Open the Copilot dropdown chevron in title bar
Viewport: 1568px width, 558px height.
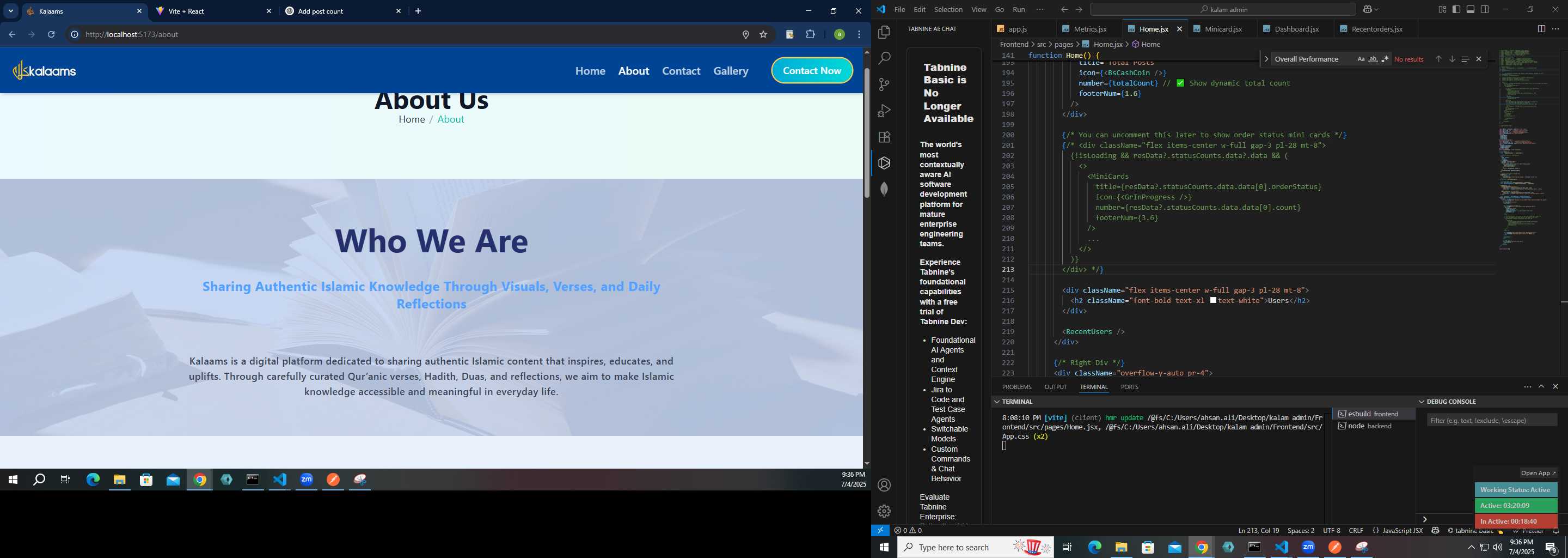[x=1376, y=10]
